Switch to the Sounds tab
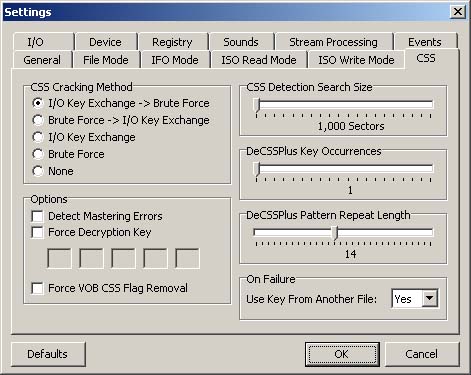Viewport: 471px width, 375px height. (x=241, y=42)
